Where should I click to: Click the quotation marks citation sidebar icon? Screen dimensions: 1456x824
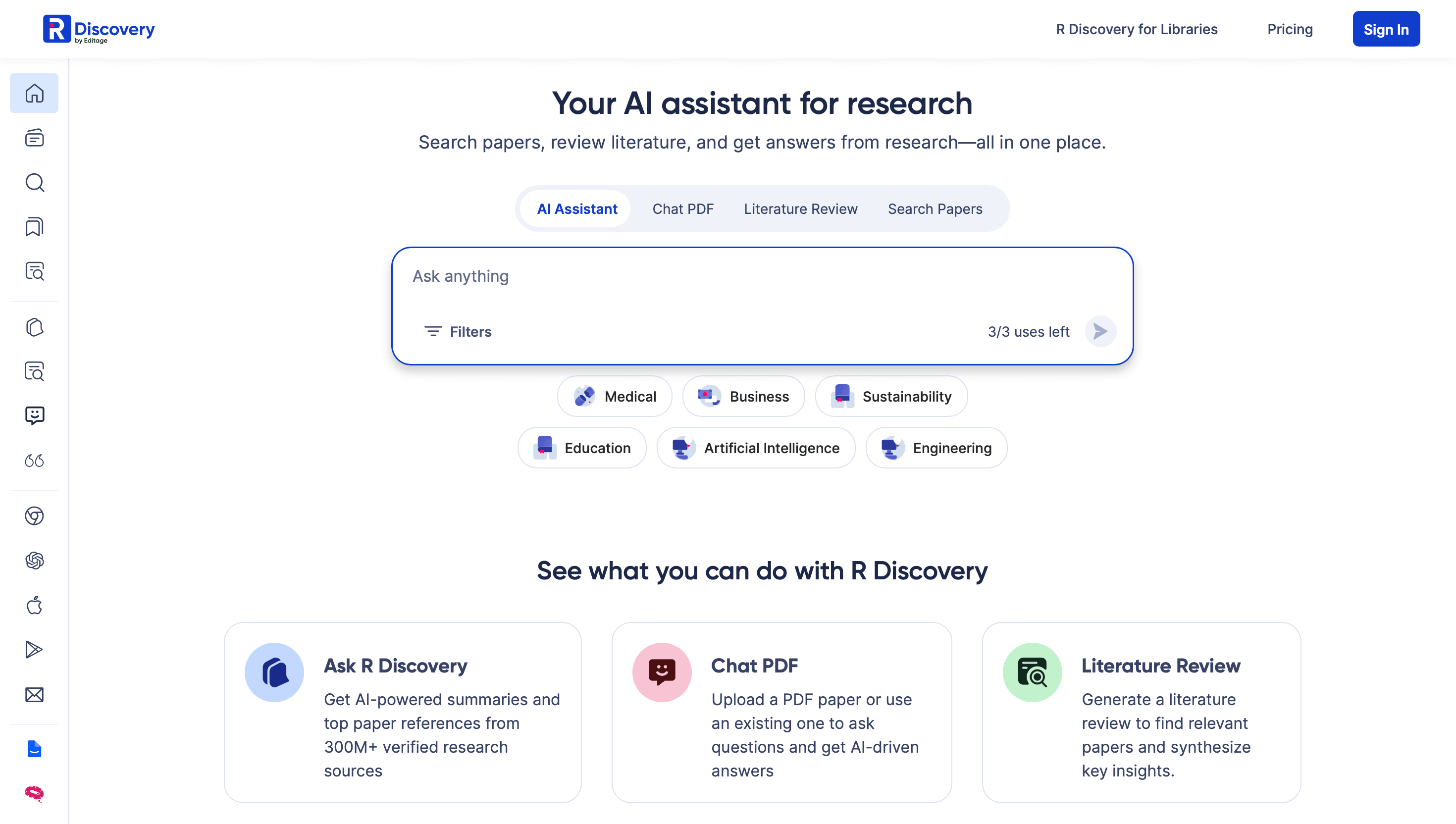point(34,460)
